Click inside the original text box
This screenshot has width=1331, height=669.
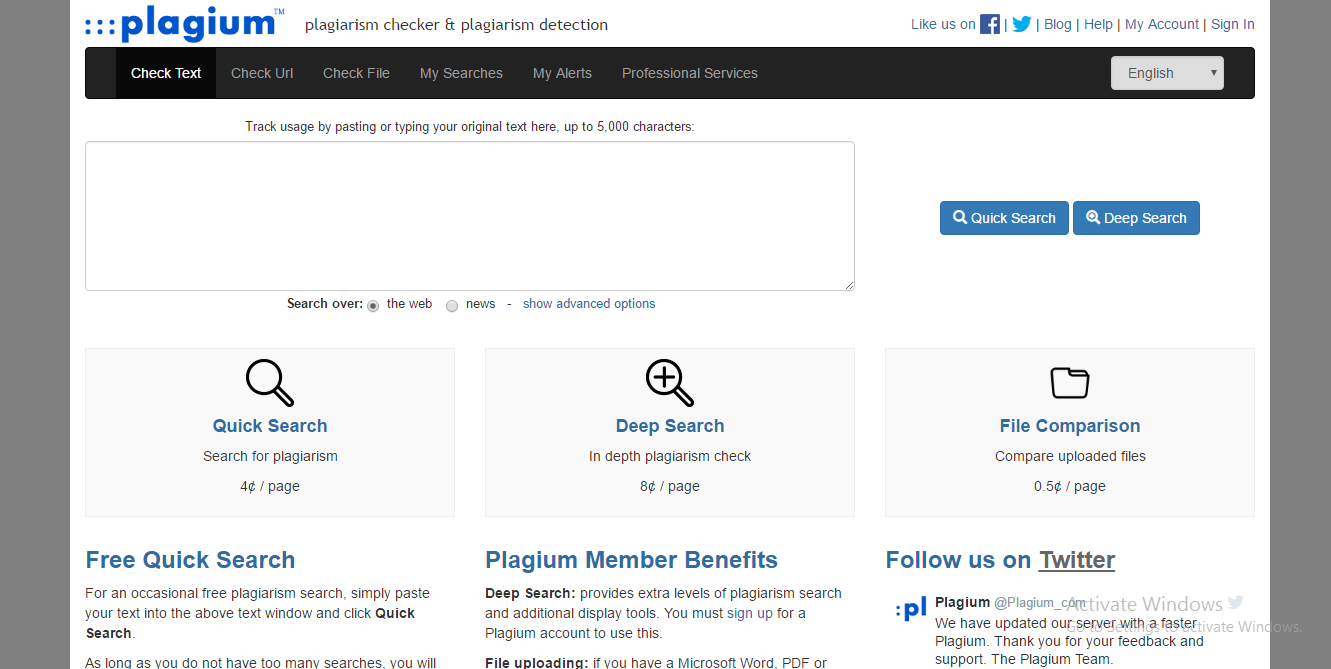tap(469, 216)
